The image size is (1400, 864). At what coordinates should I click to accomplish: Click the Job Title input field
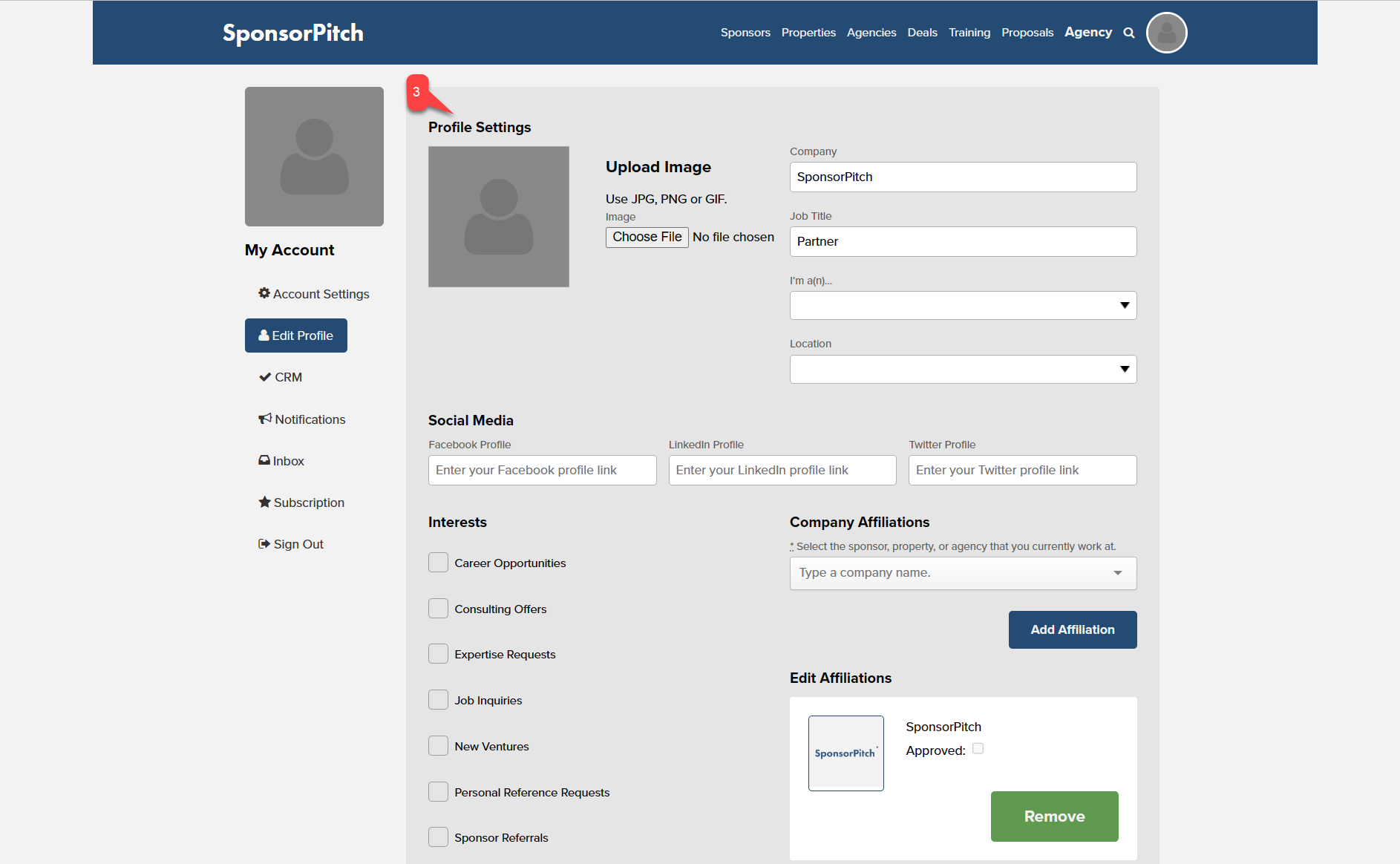click(x=963, y=241)
